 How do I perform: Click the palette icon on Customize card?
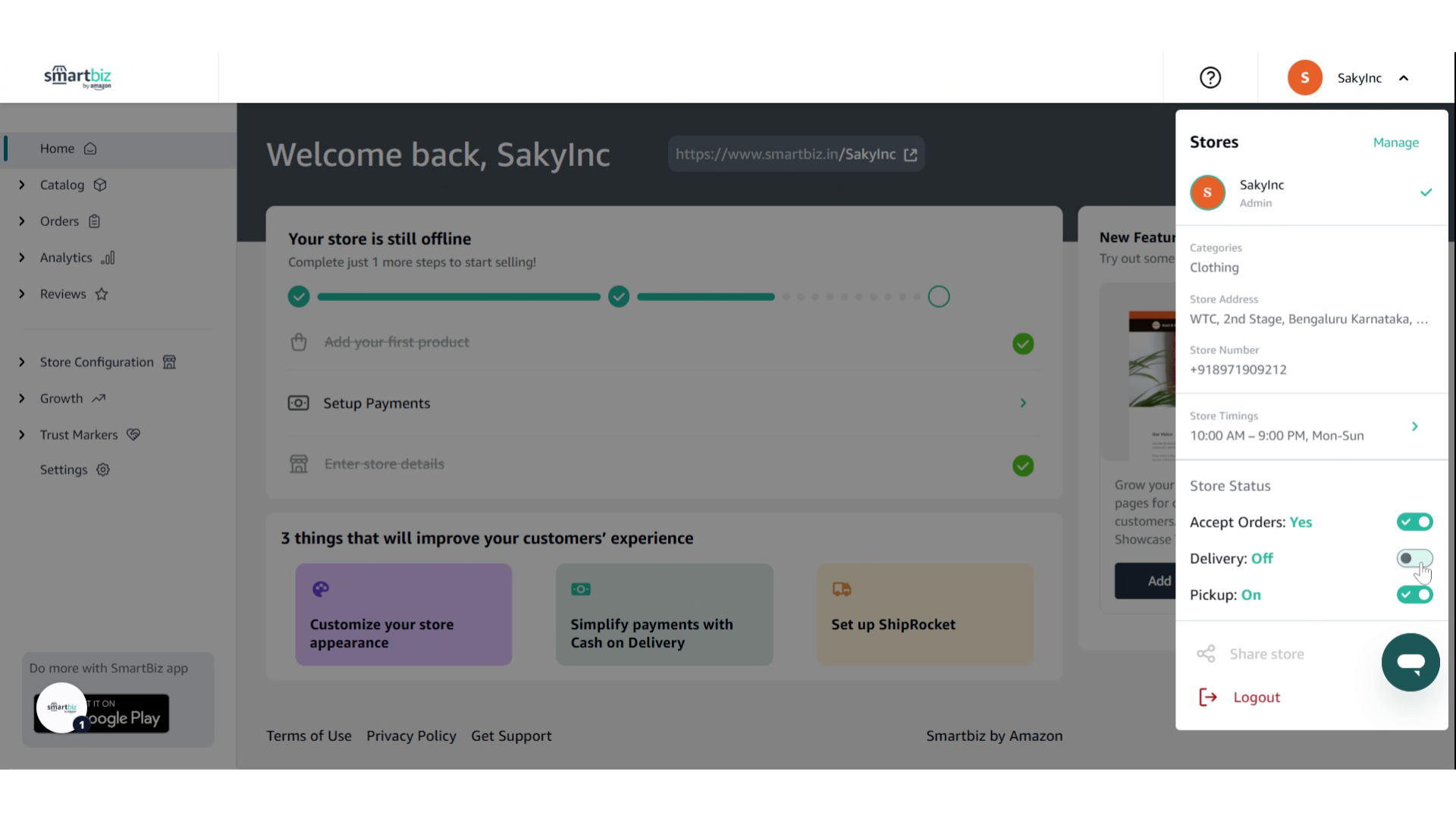click(x=321, y=589)
